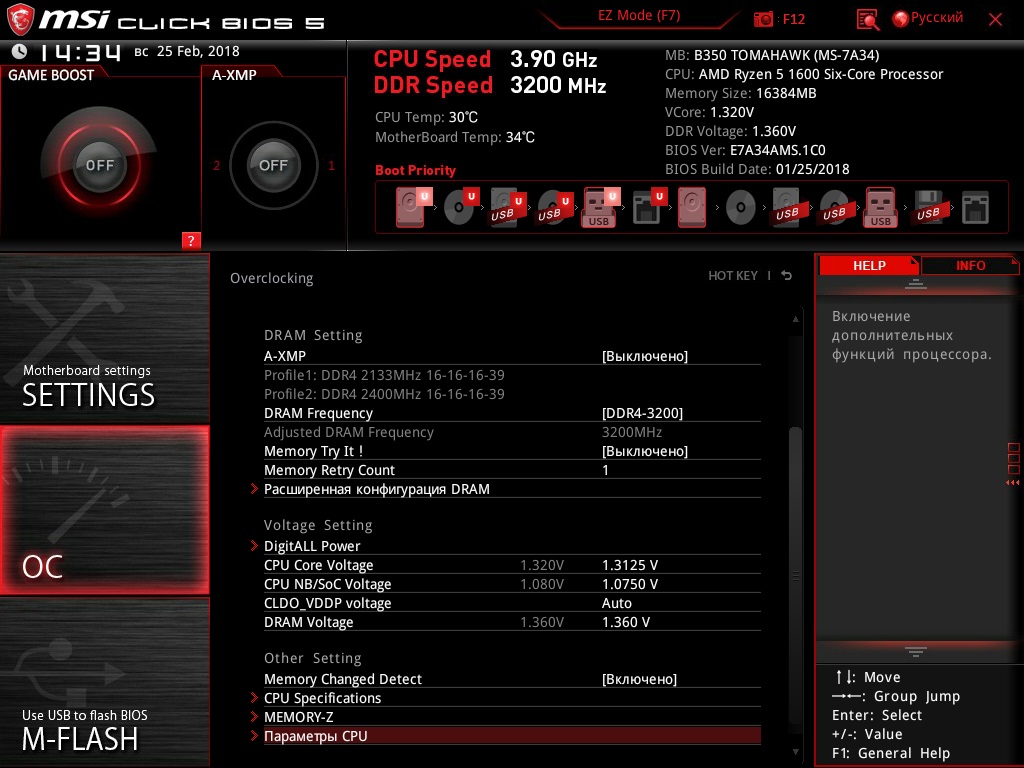Expand Расширенная конфигурация DRAM submenu
Image resolution: width=1024 pixels, height=768 pixels.
(x=377, y=489)
